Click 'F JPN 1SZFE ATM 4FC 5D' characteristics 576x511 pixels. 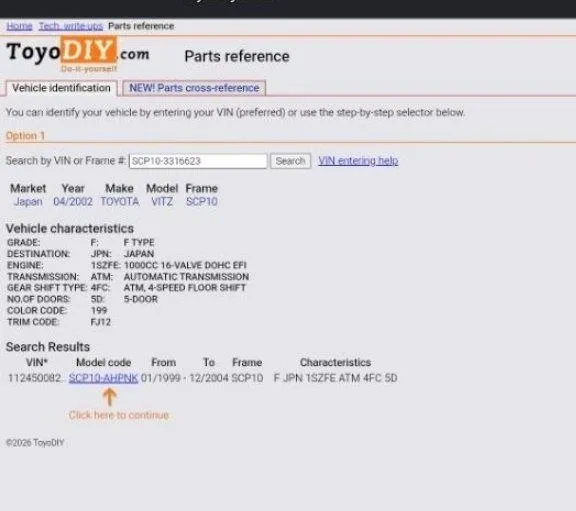click(x=335, y=378)
